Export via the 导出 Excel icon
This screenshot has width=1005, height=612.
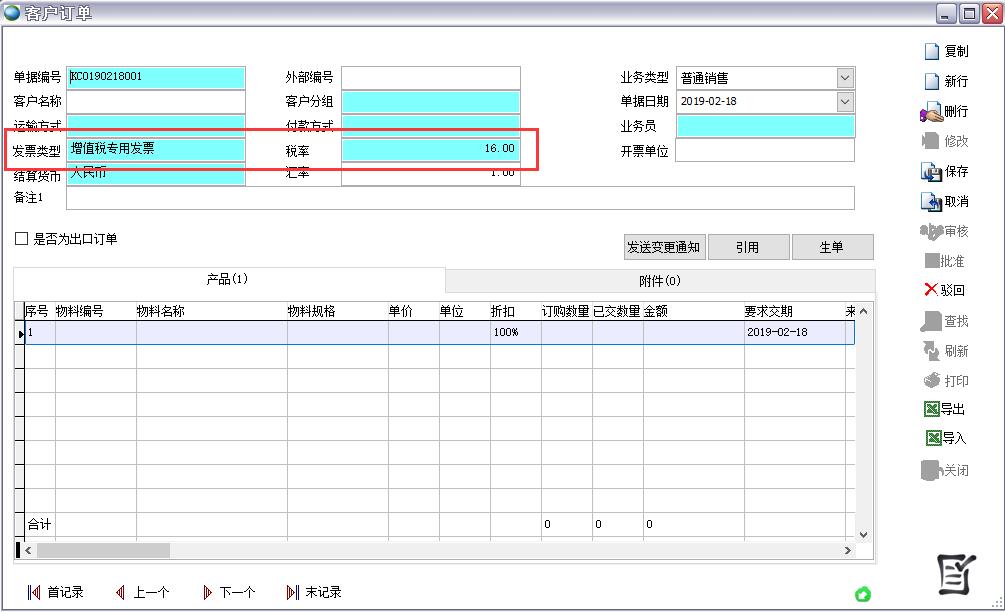click(932, 409)
